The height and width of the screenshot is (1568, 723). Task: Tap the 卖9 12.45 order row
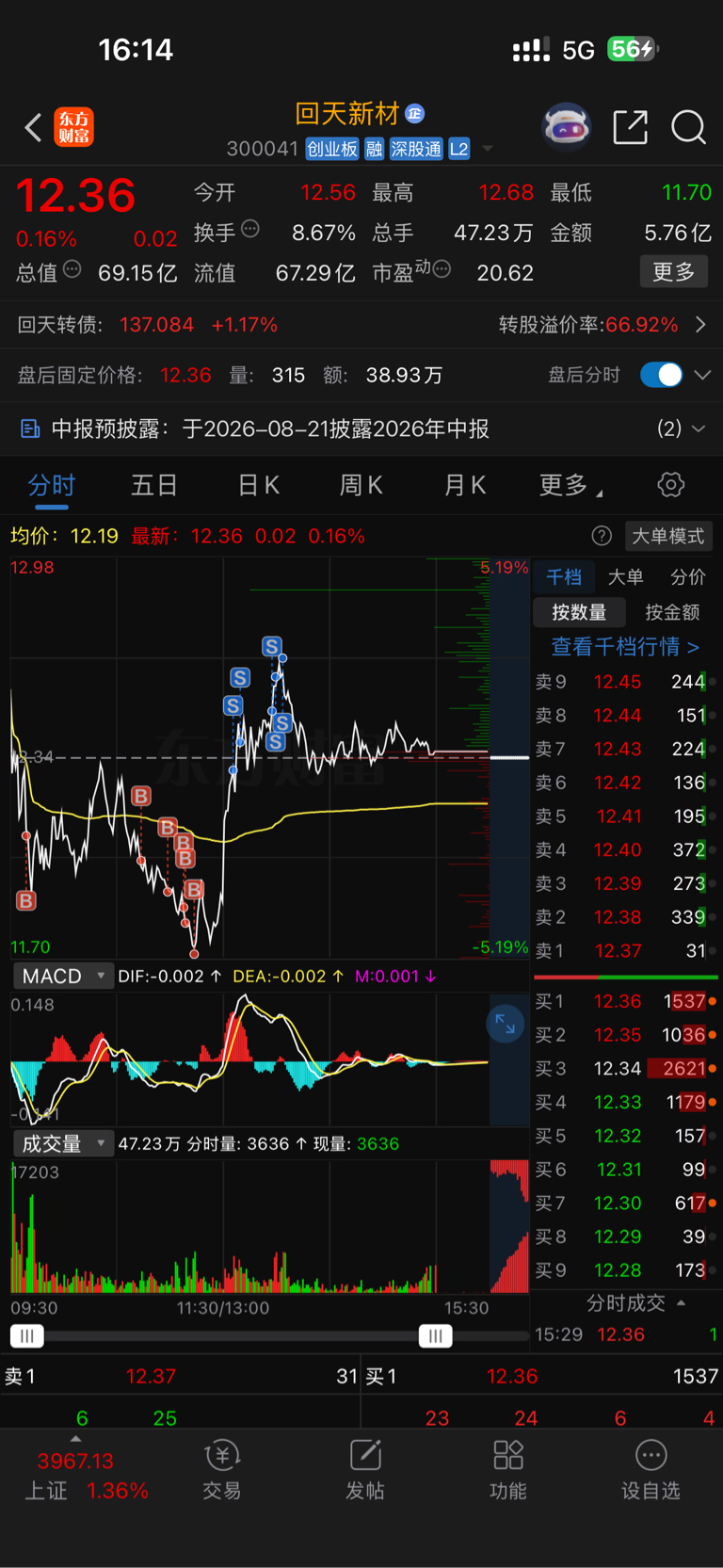625,682
